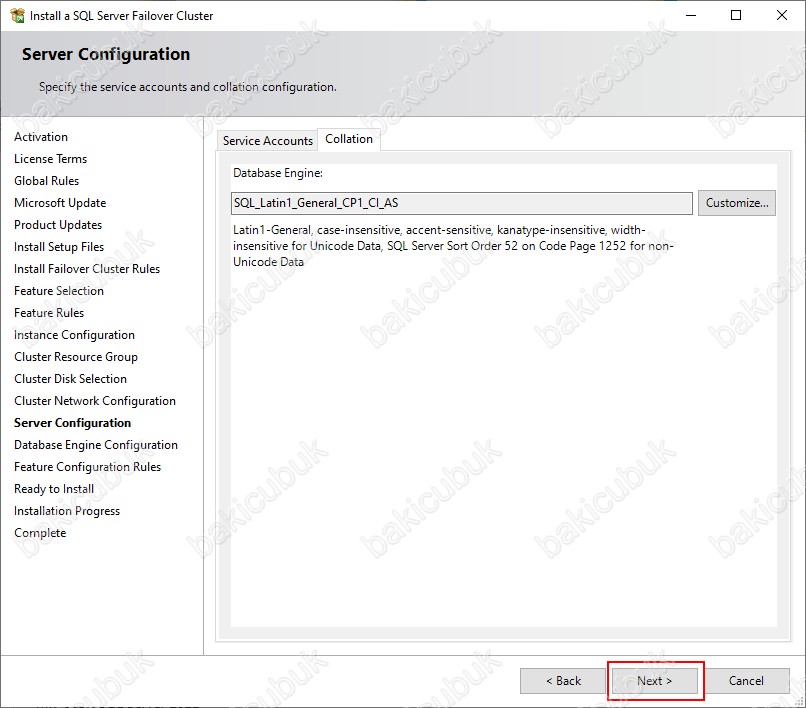The height and width of the screenshot is (708, 806).
Task: Cancel the failover cluster installation
Action: [746, 681]
